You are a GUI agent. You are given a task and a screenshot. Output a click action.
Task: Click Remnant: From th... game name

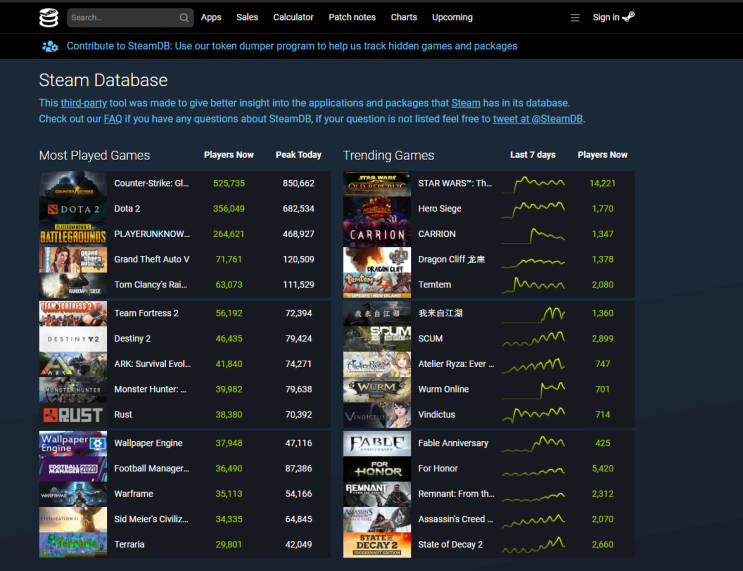pos(456,494)
